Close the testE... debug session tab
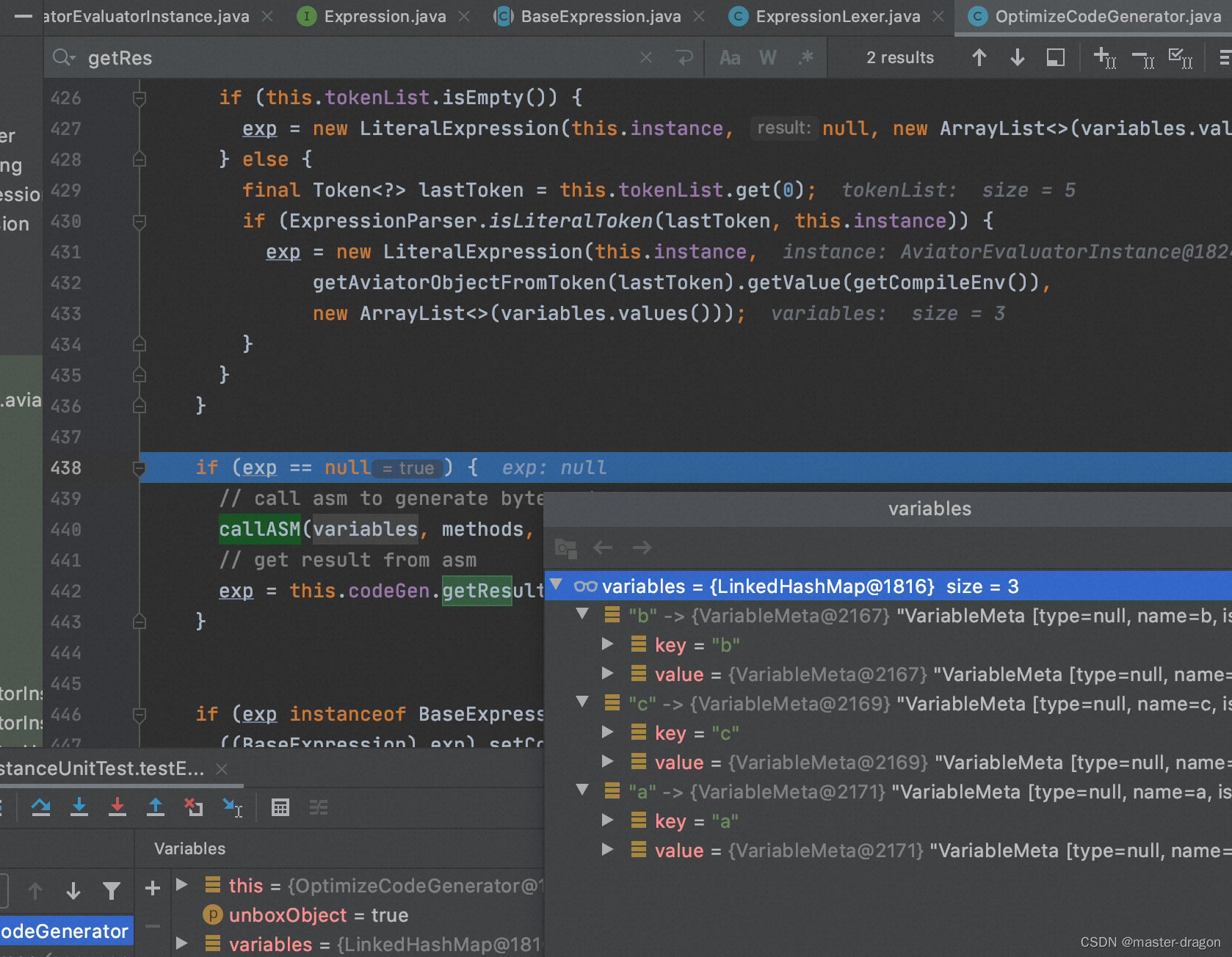1232x957 pixels. click(222, 768)
